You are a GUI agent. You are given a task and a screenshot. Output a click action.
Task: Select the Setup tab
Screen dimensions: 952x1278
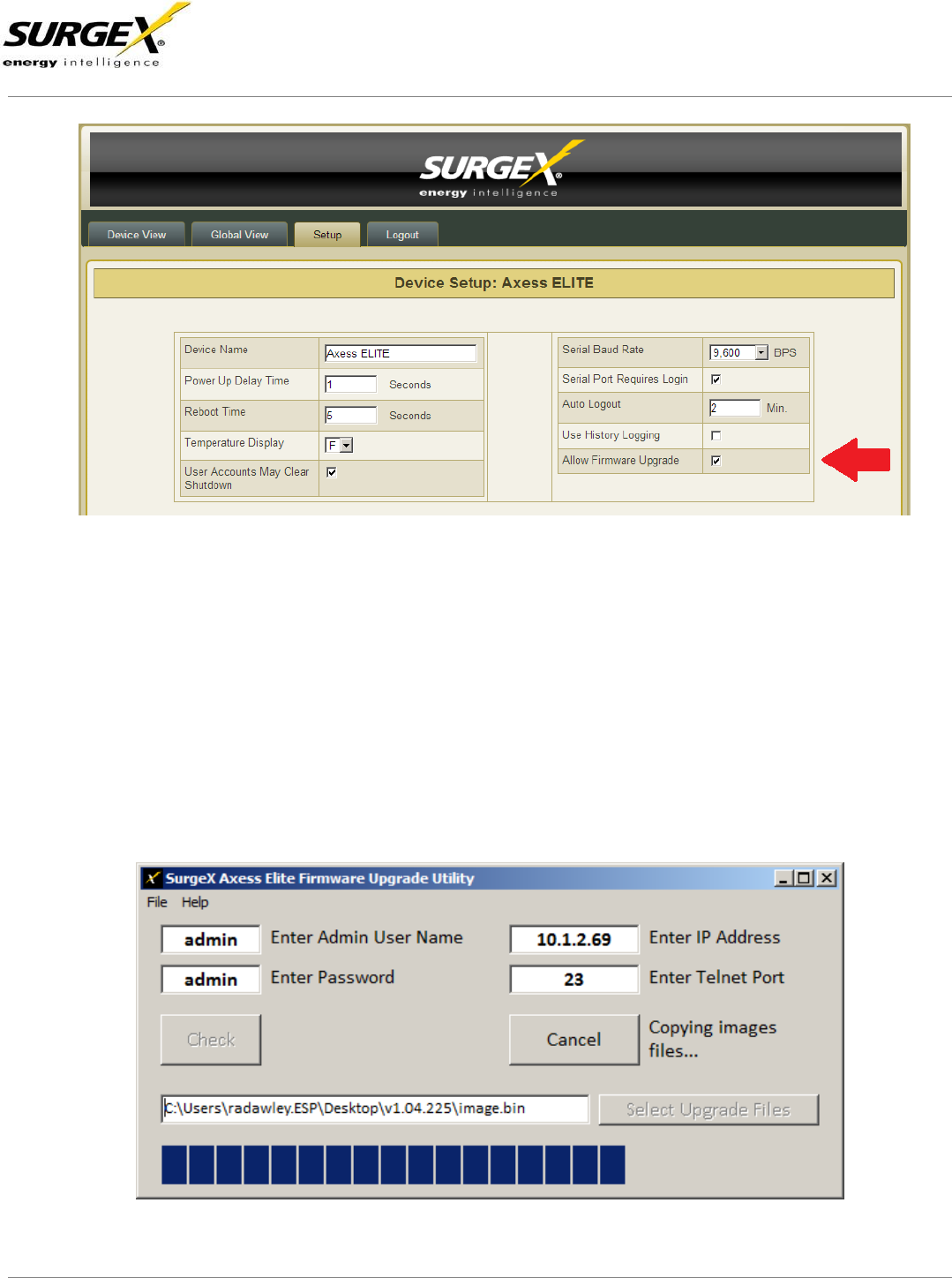coord(327,234)
